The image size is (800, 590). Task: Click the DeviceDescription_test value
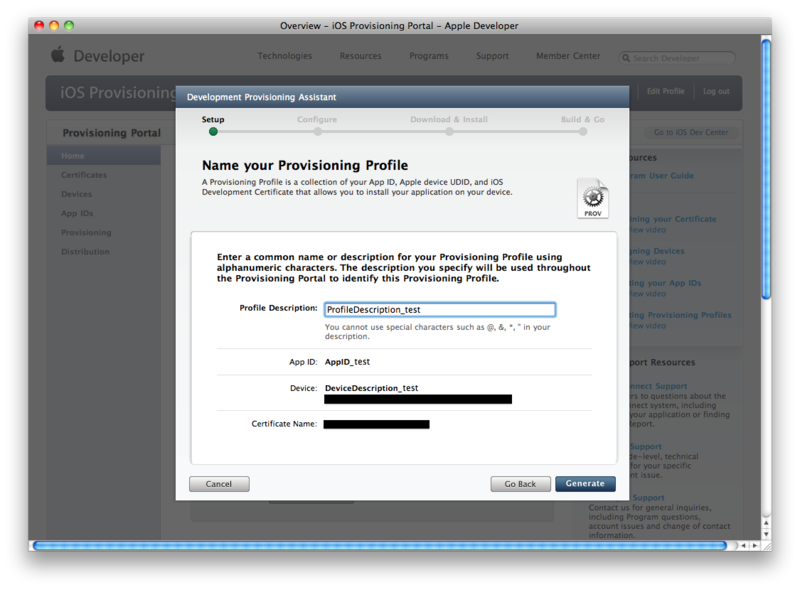tap(371, 388)
